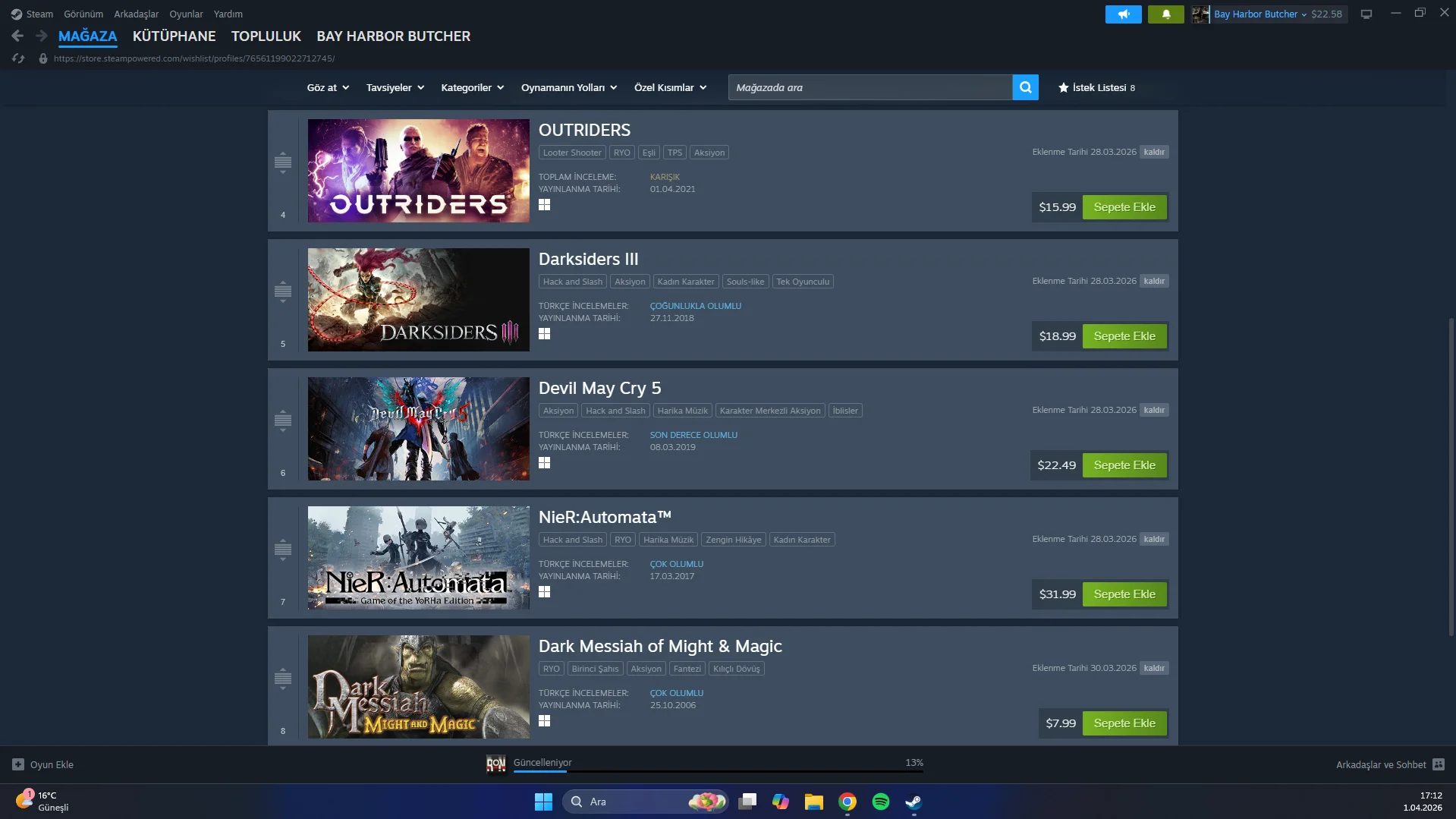Go to the MAĞAZA tab
The width and height of the screenshot is (1456, 819).
pyautogui.click(x=87, y=36)
